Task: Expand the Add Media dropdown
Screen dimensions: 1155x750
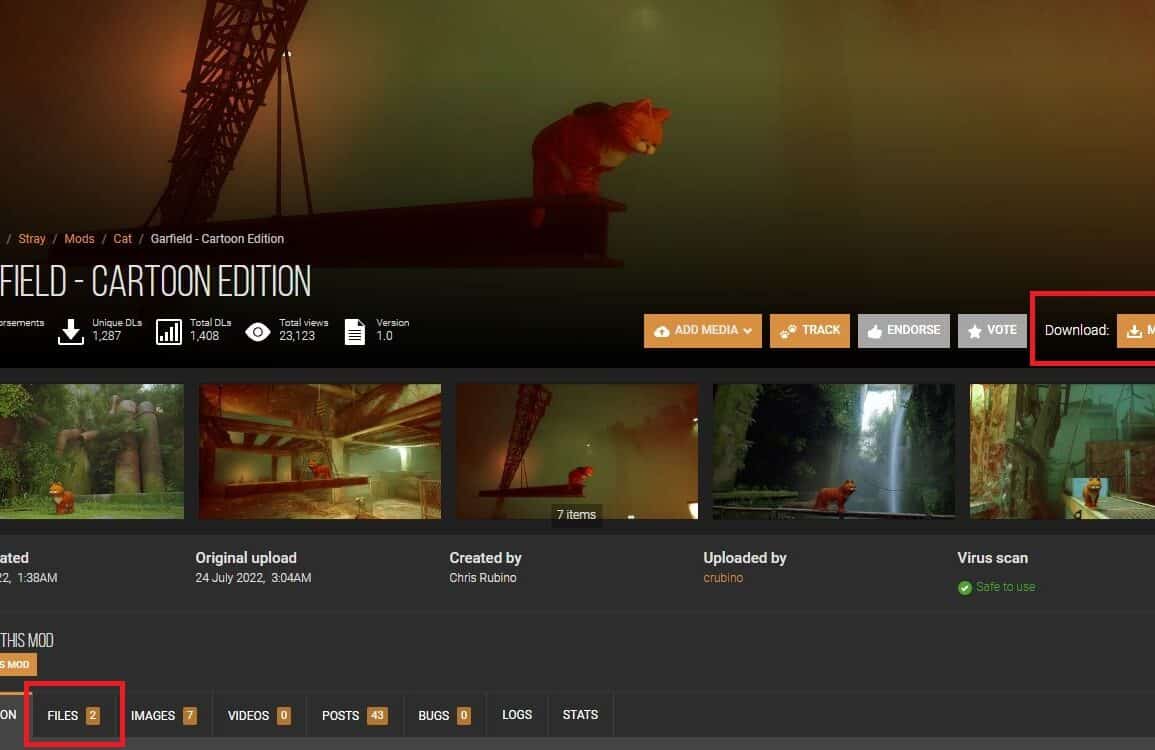Action: tap(703, 331)
